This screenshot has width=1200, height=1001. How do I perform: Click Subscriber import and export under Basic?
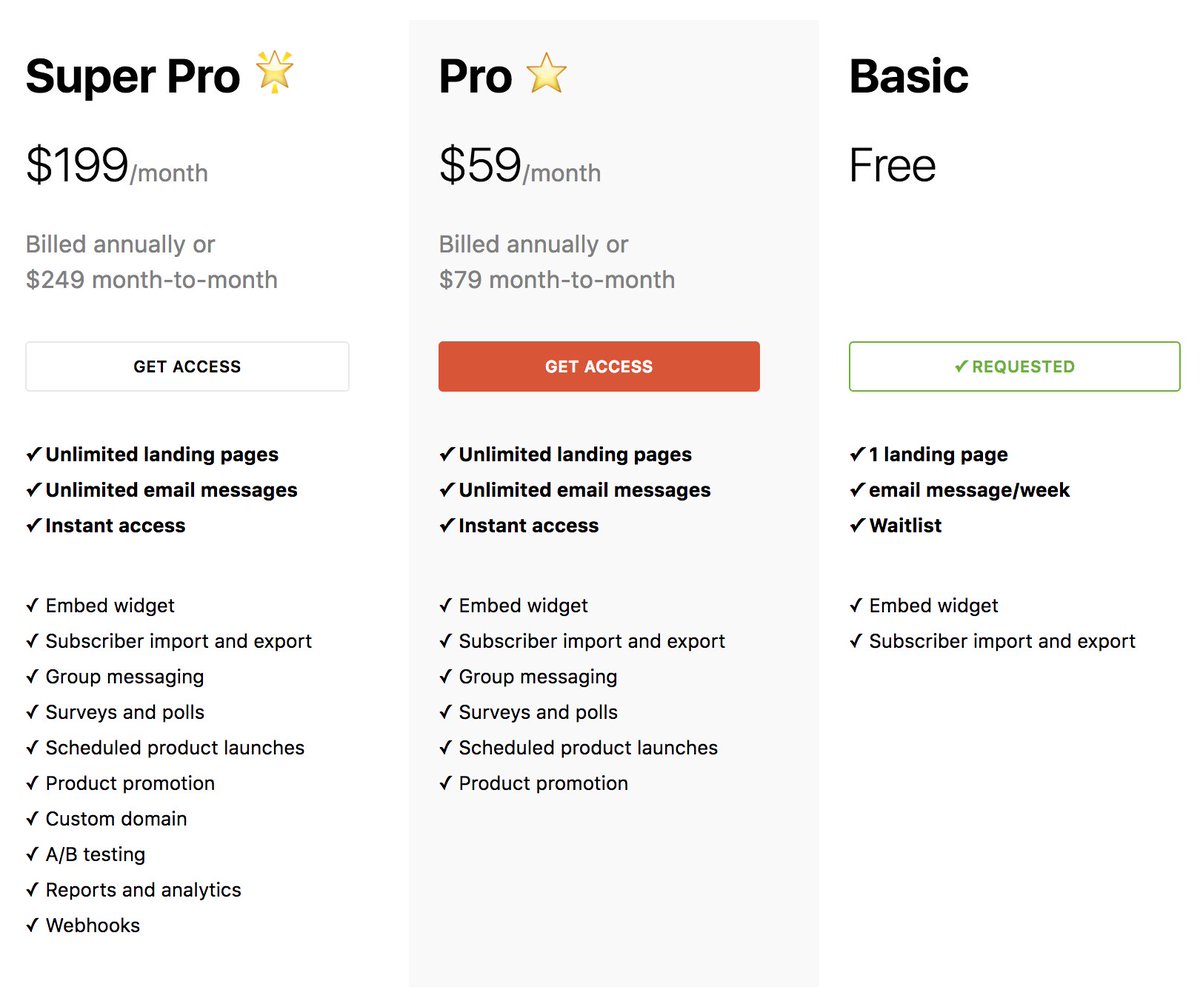(x=1002, y=641)
